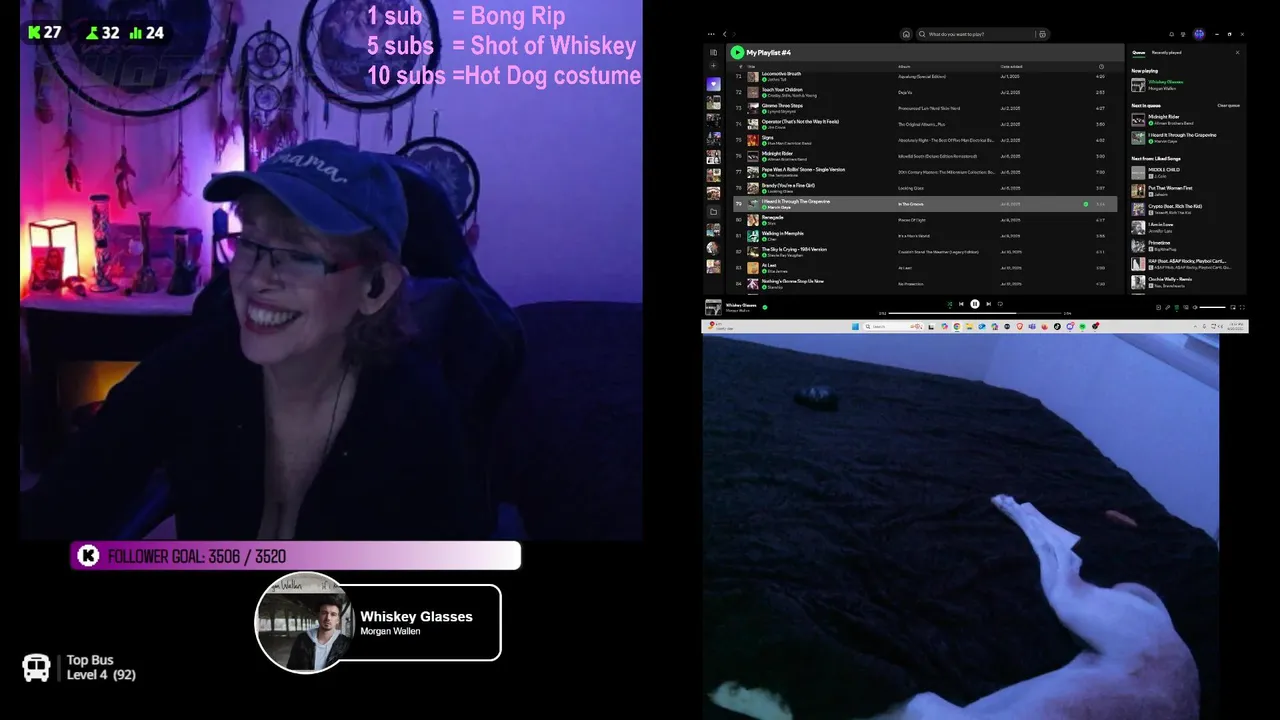Open Spotify Home

906,34
